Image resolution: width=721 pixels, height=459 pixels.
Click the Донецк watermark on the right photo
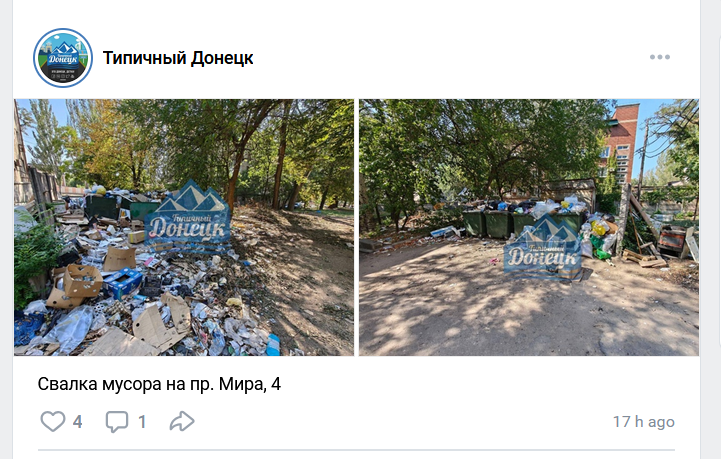click(543, 247)
